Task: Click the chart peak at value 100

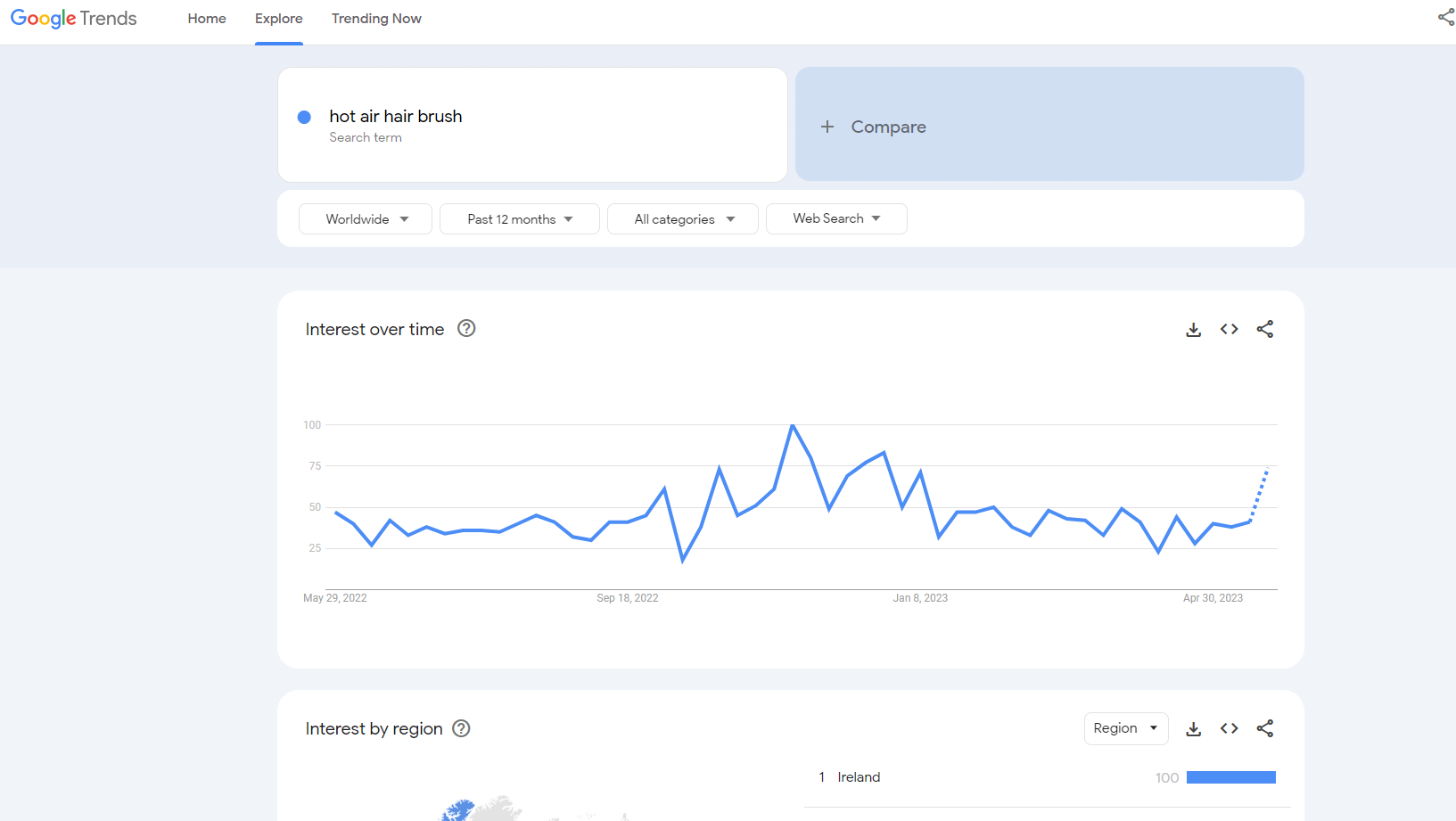Action: pos(793,426)
